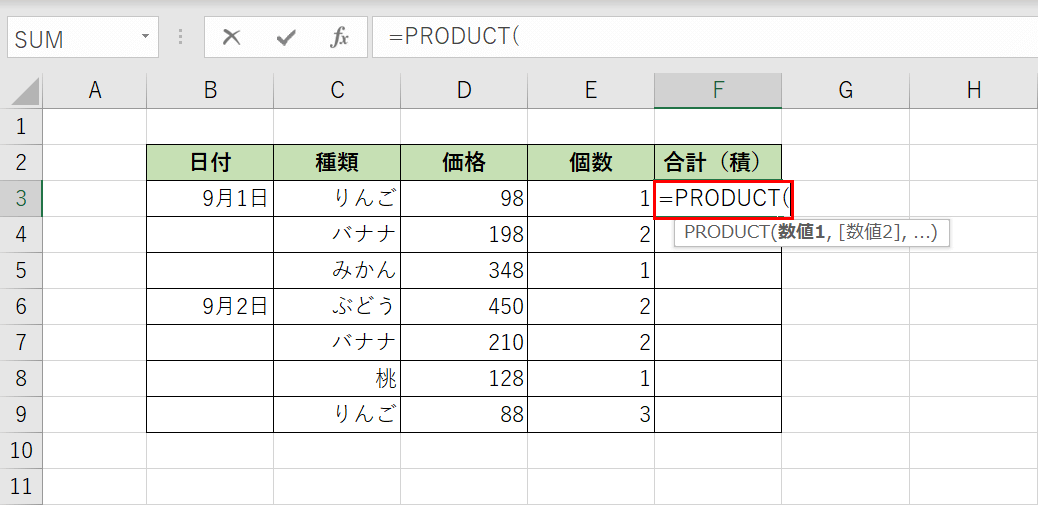Select the ぶどう cell

coord(337,306)
